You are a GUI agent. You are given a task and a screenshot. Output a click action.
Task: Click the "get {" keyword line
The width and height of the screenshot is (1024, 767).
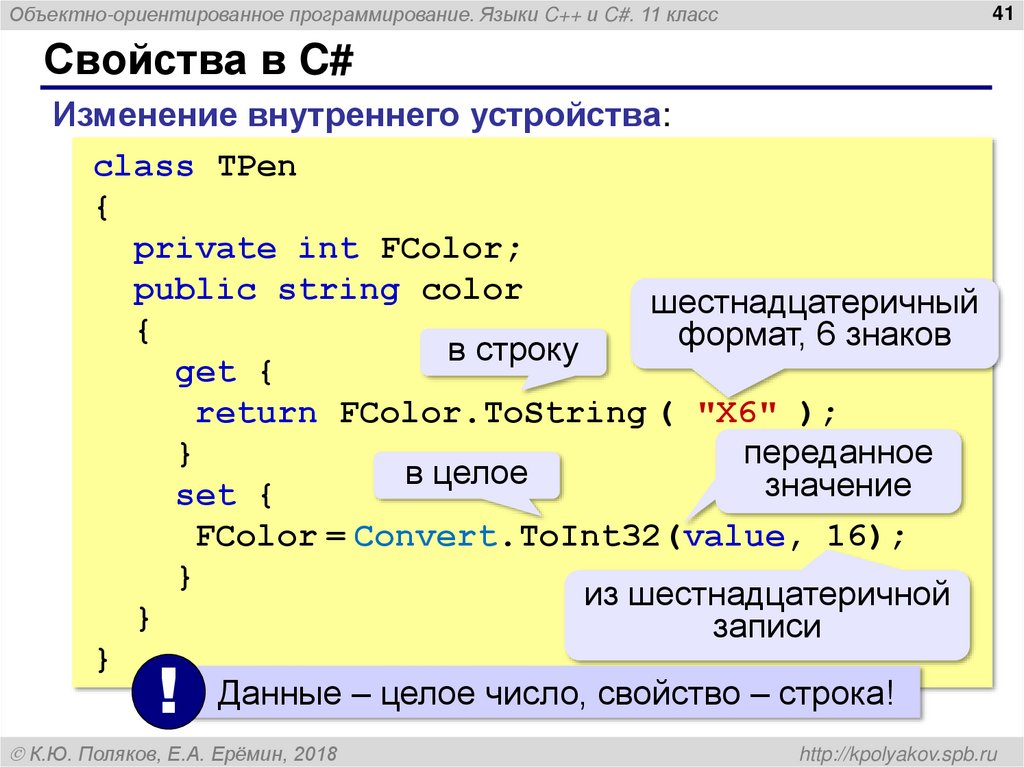[223, 372]
